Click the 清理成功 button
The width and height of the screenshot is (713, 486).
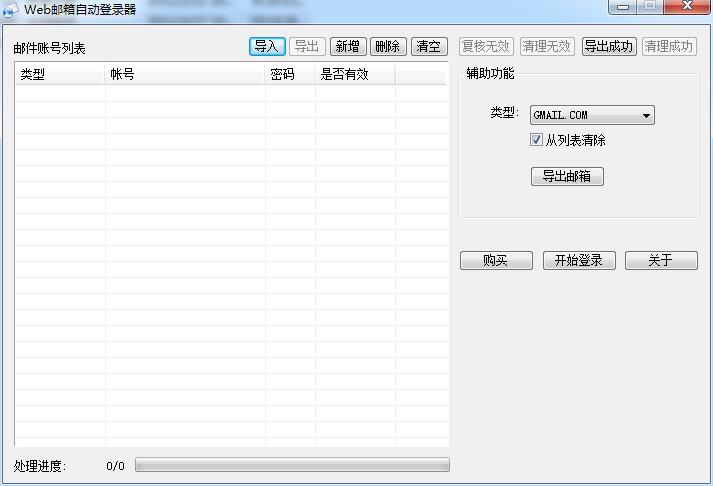669,46
